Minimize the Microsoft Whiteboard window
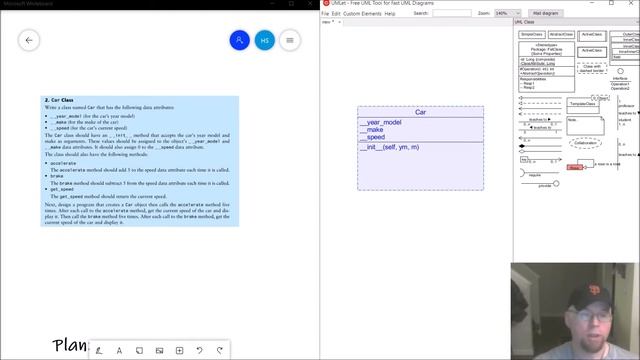Image resolution: width=640 pixels, height=360 pixels. [x=273, y=4]
